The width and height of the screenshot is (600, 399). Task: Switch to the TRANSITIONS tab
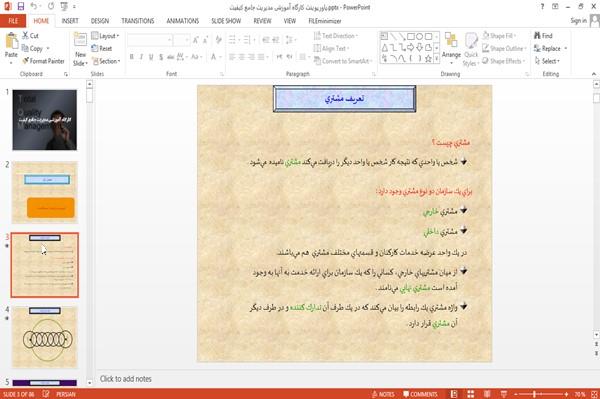[138, 21]
